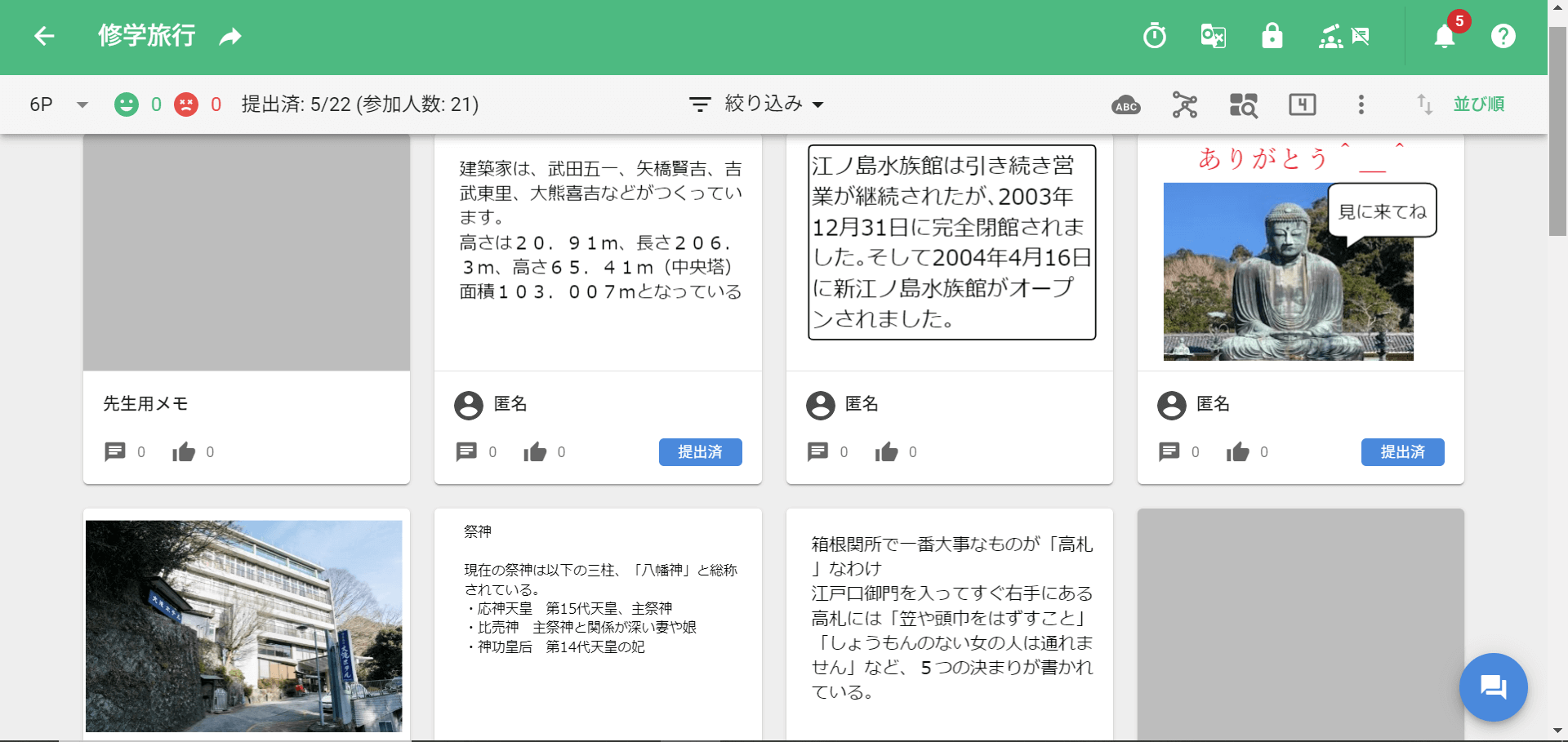Screen dimensions: 1568x742
Task: Open the timer in the top toolbar
Action: pyautogui.click(x=1154, y=36)
